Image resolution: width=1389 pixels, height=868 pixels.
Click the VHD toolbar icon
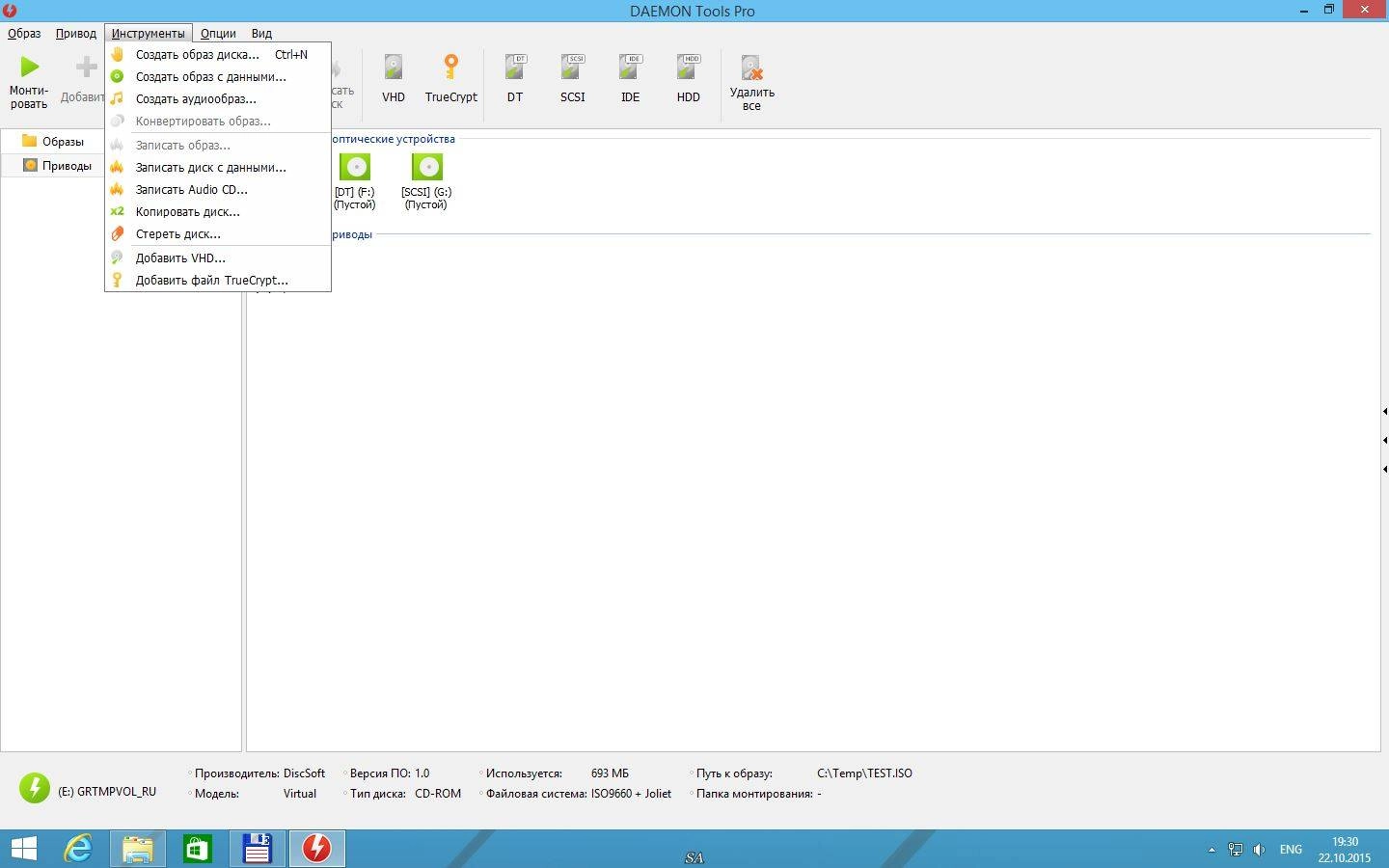point(394,68)
